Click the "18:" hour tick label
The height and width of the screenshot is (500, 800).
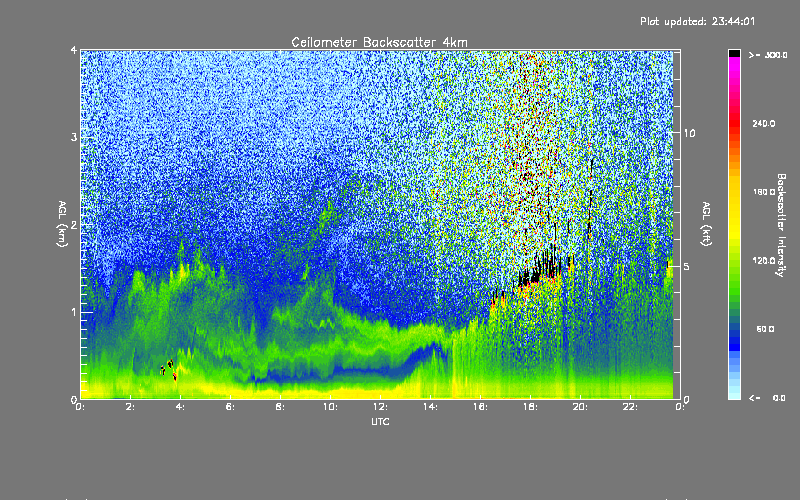click(x=531, y=407)
